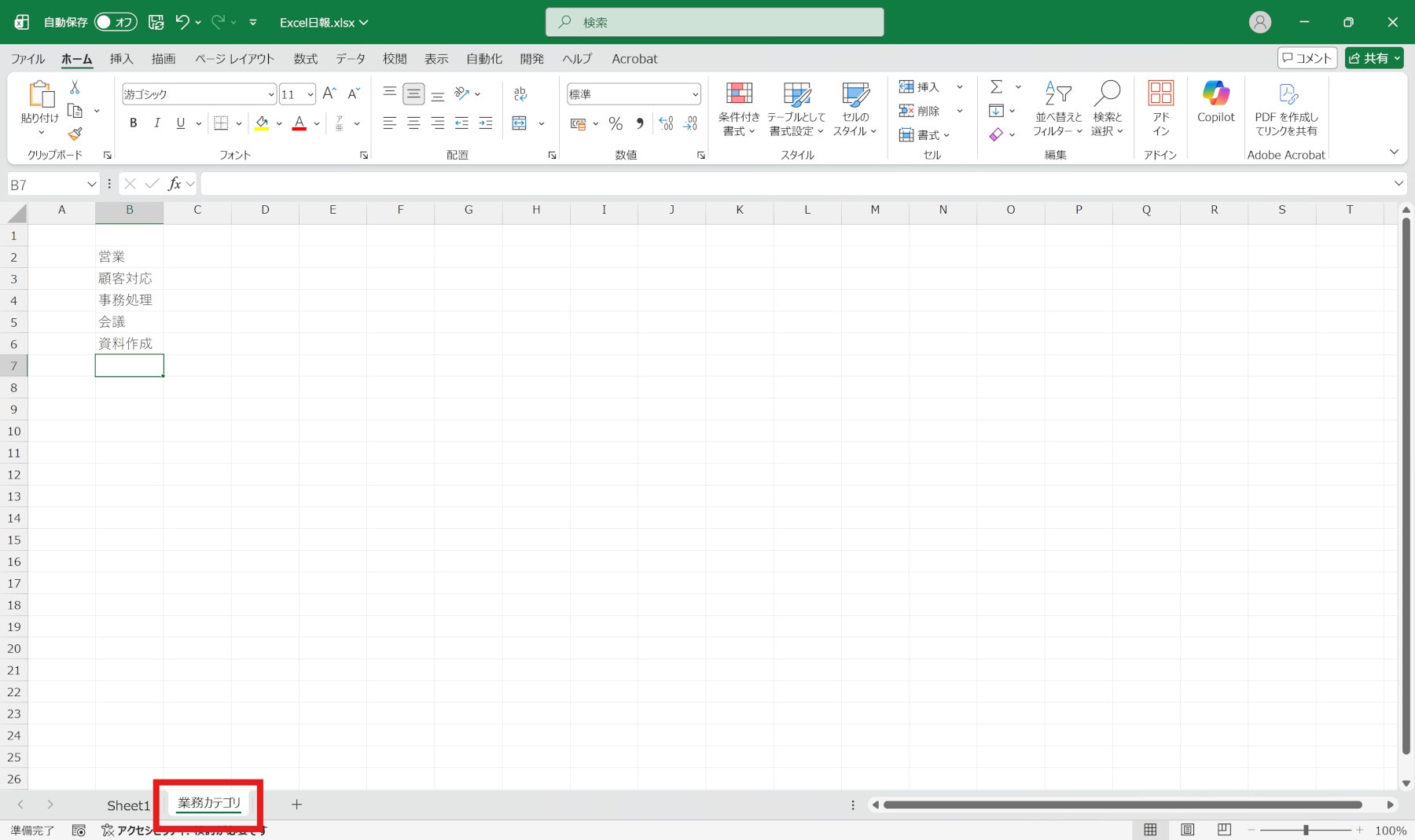Click the Cut scissors icon
This screenshot has width=1415, height=840.
point(75,87)
